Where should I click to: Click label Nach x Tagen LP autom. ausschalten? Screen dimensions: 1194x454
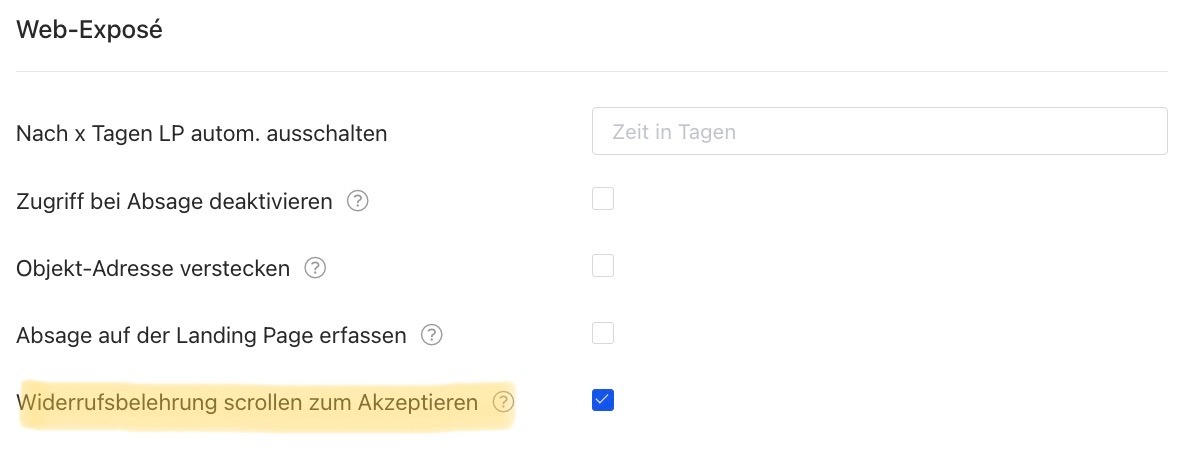tap(201, 133)
